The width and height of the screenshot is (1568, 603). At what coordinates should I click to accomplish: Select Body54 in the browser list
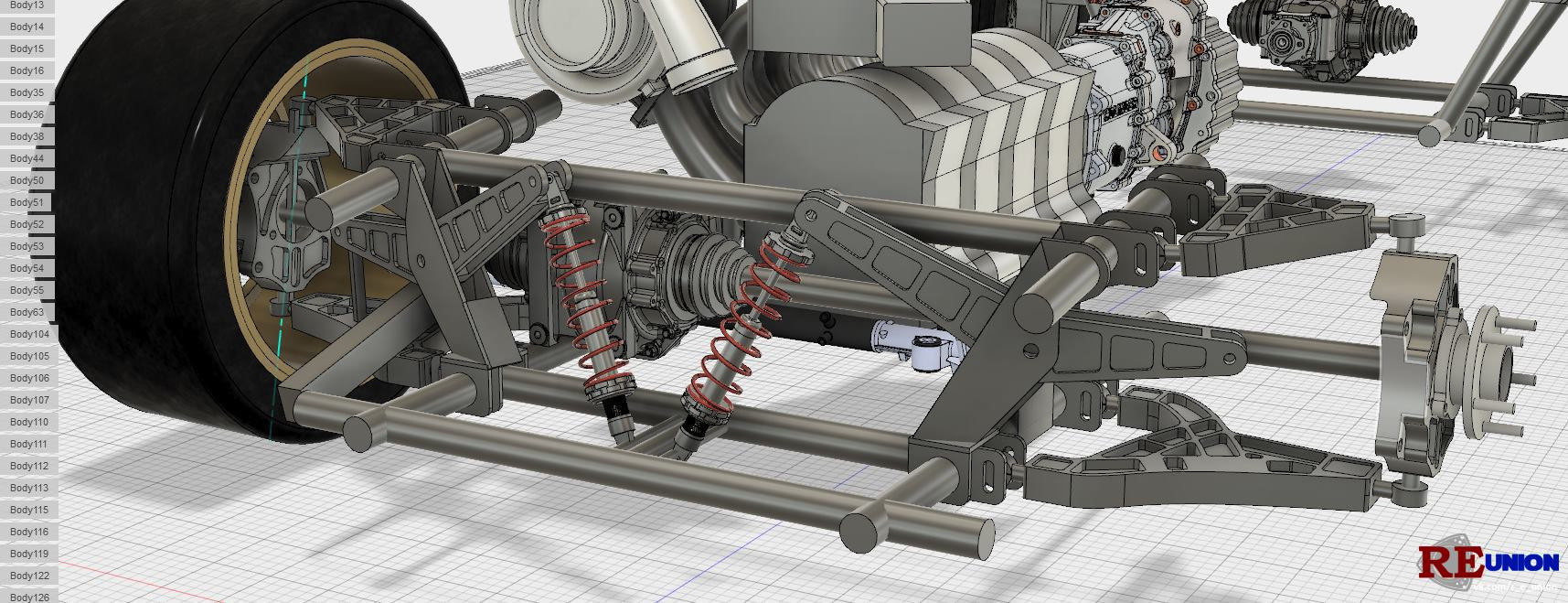pyautogui.click(x=27, y=268)
